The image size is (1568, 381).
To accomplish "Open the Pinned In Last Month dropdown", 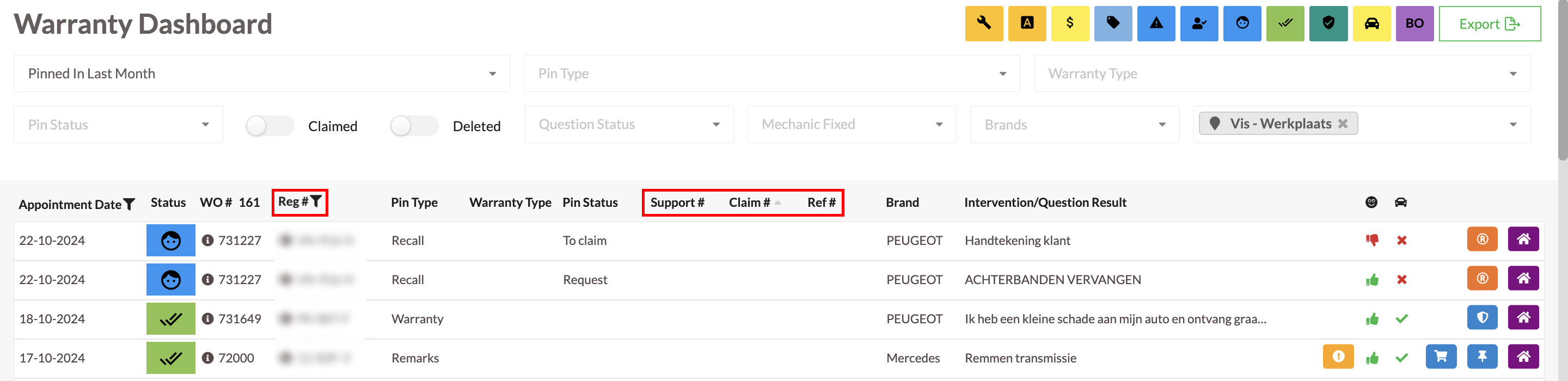I will tap(261, 73).
